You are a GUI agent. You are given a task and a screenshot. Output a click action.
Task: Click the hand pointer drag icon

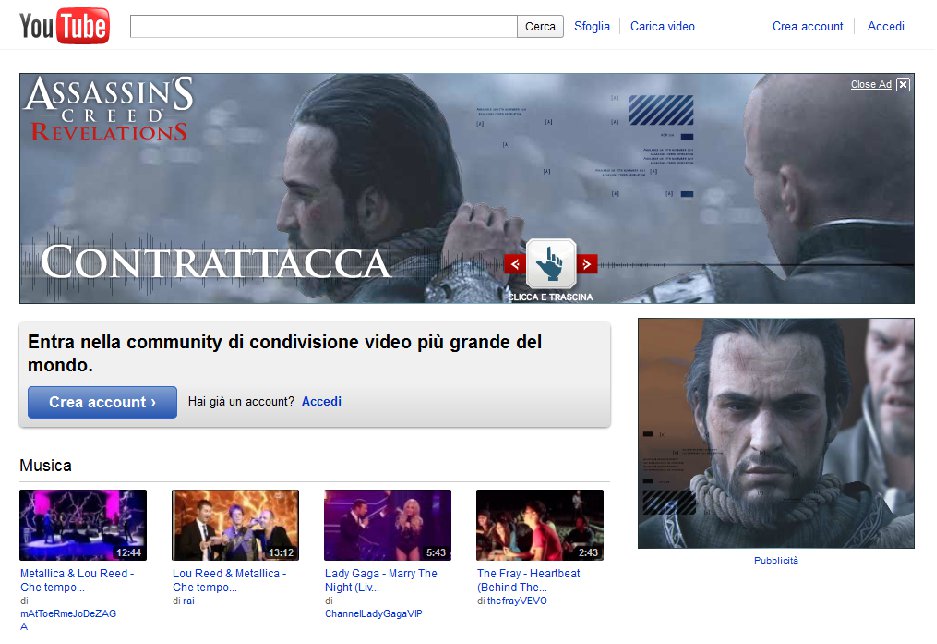(550, 263)
